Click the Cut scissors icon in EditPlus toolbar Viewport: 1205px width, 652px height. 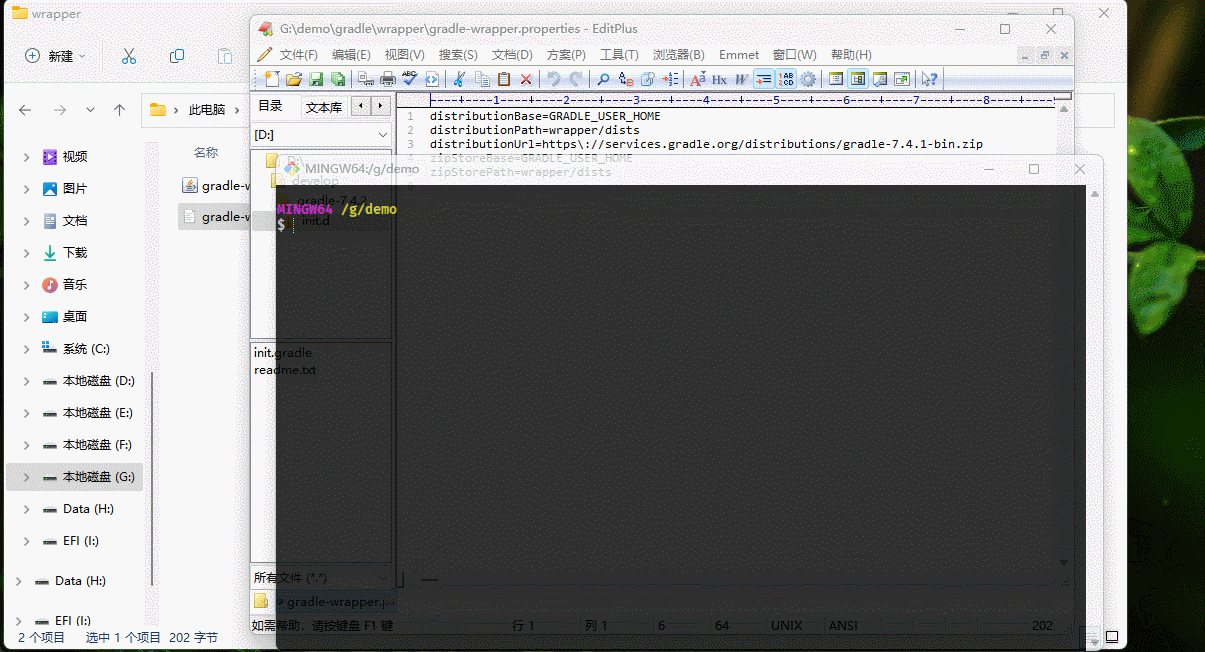click(459, 79)
